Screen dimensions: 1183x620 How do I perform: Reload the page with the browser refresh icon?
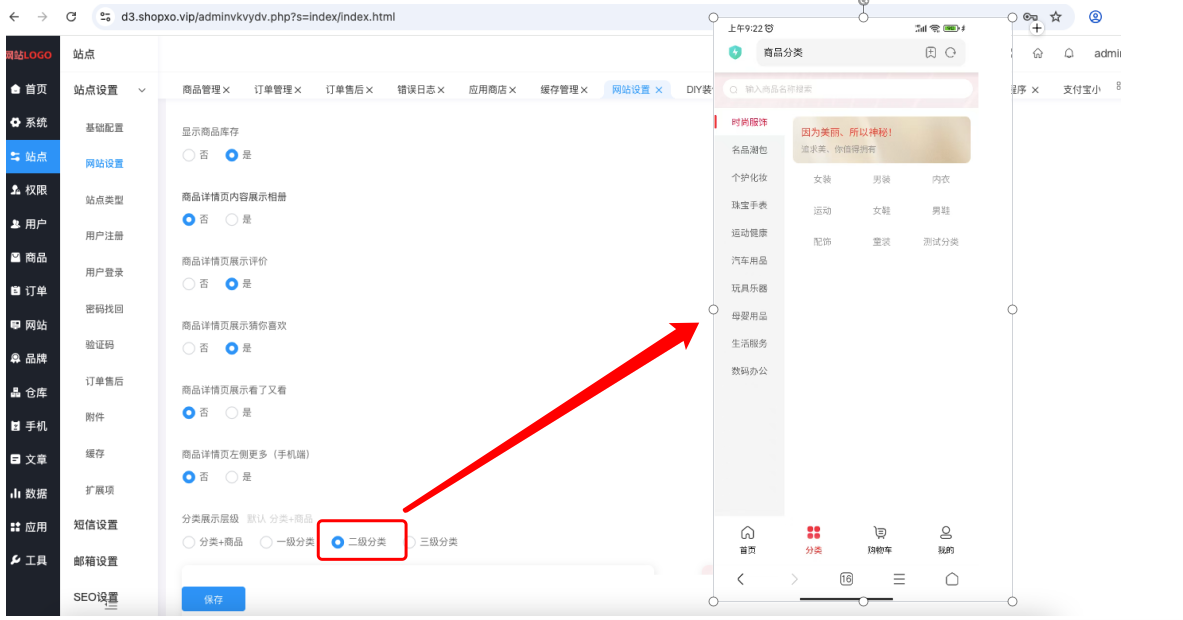click(x=71, y=17)
